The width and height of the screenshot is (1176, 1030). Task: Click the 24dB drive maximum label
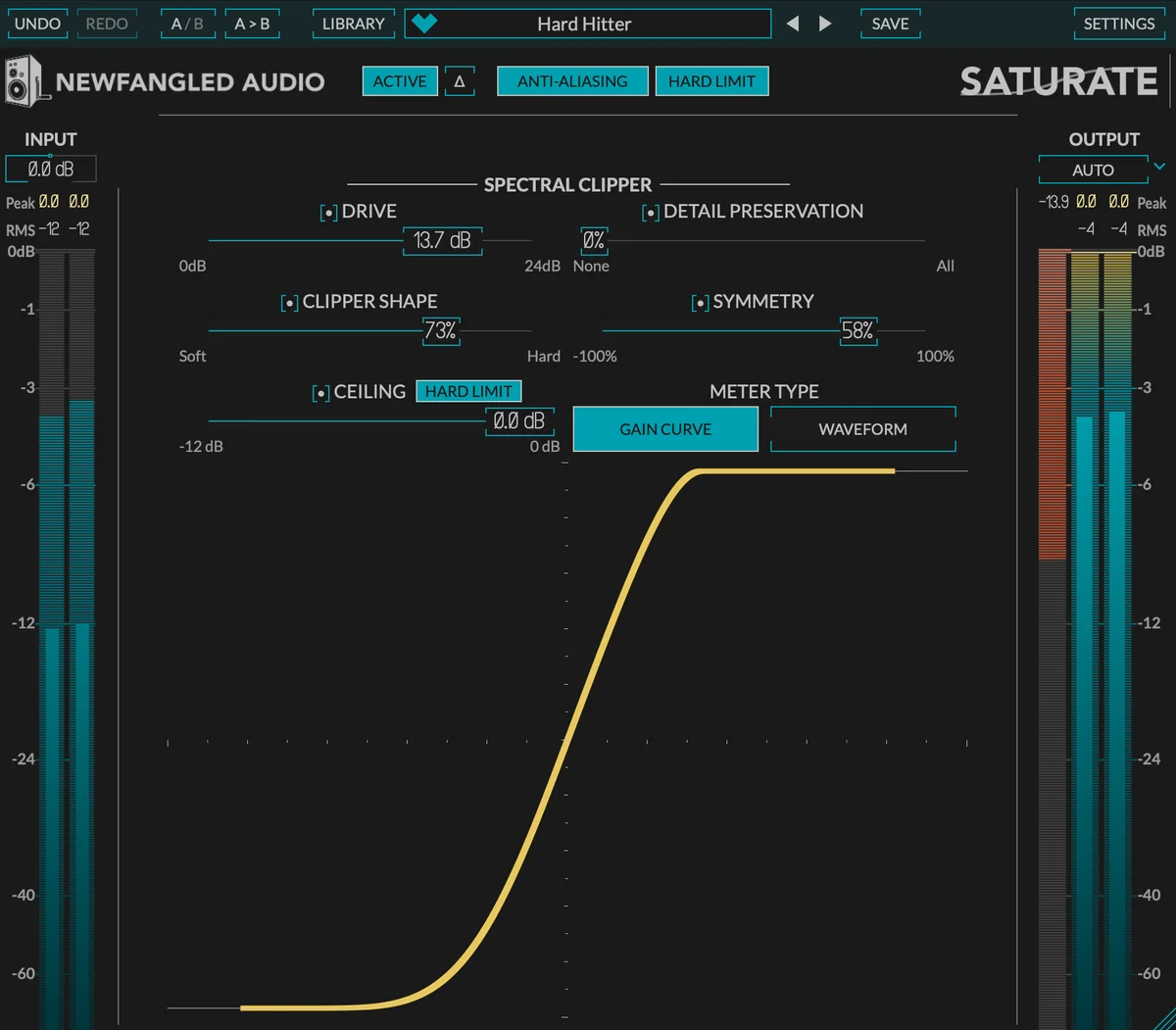(542, 266)
